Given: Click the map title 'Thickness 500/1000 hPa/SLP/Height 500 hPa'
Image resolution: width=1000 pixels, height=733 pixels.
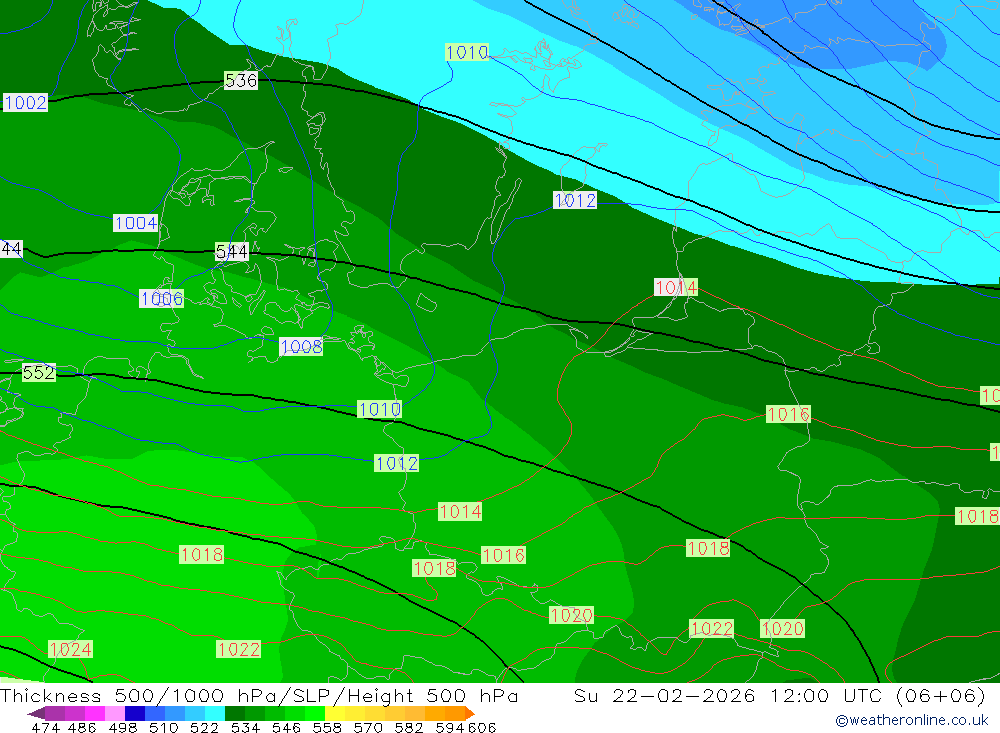Looking at the screenshot, I should [x=259, y=695].
